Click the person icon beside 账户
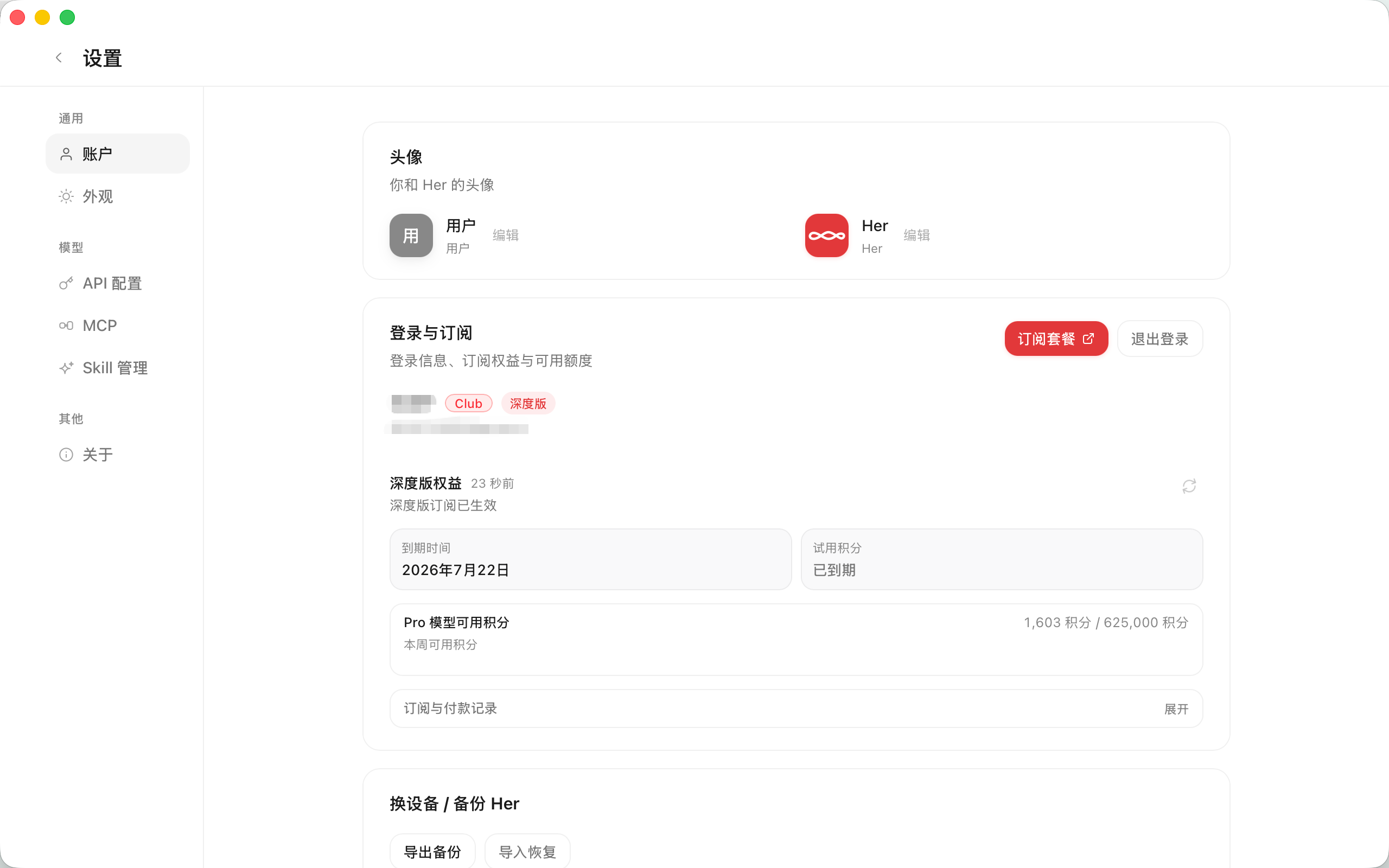Image resolution: width=1389 pixels, height=868 pixels. 66,154
